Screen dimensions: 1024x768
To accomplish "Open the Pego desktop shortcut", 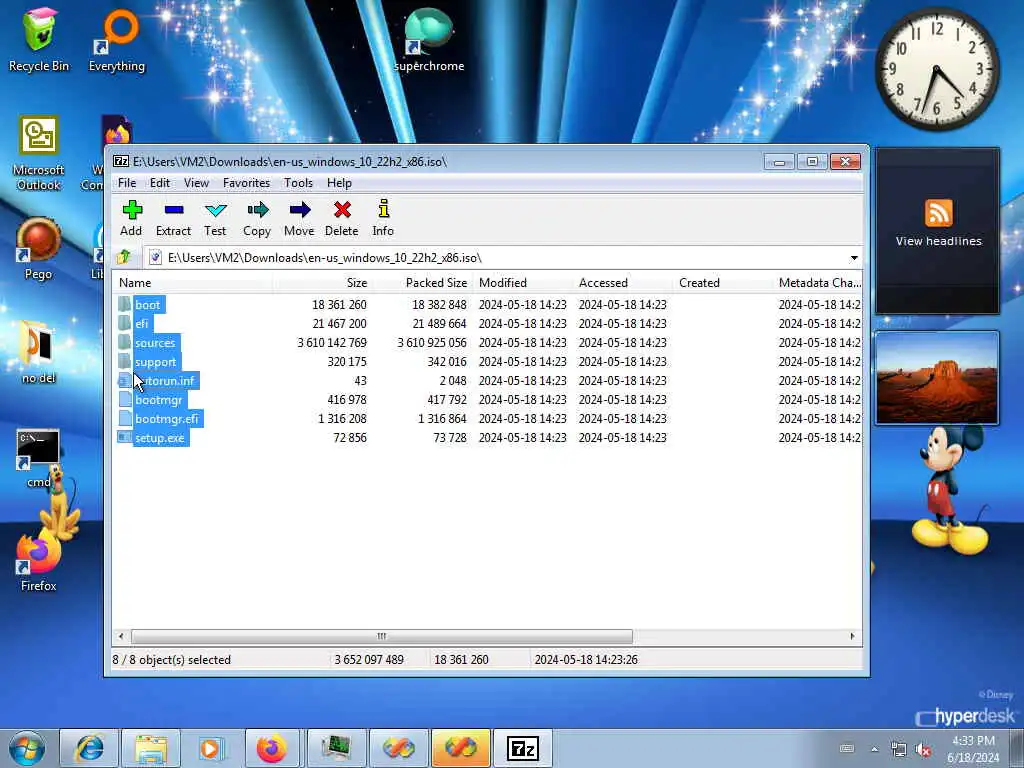I will coord(38,249).
